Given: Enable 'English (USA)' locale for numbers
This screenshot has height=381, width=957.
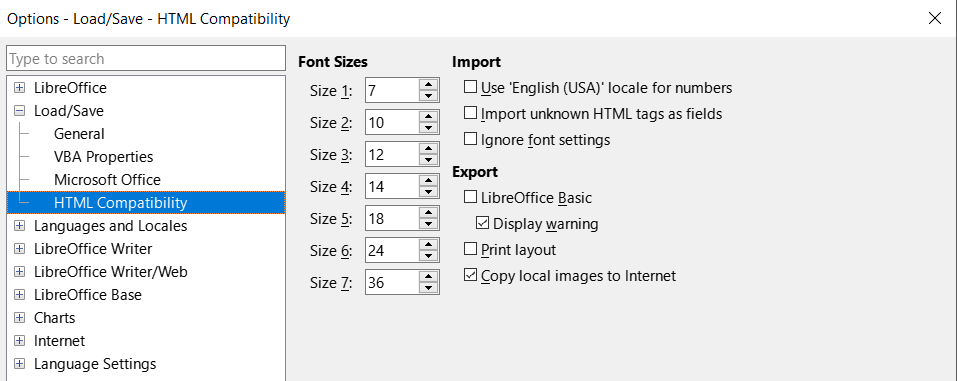Looking at the screenshot, I should point(470,87).
